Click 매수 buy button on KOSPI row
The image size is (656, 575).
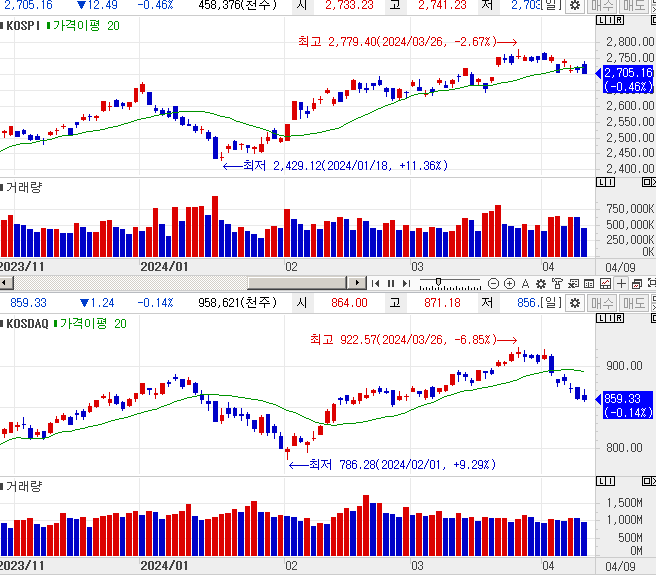602,5
